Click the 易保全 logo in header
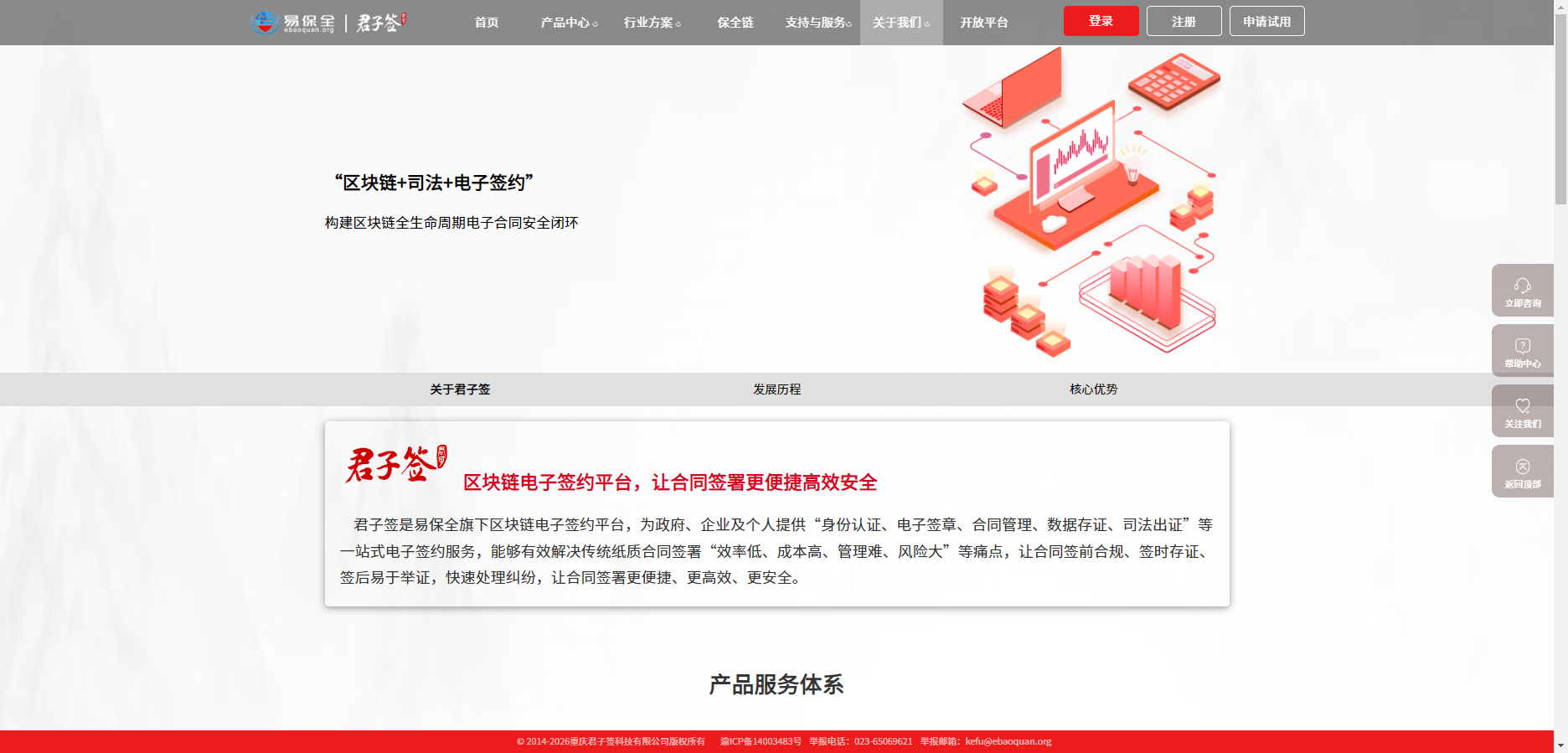1568x753 pixels. tap(293, 23)
